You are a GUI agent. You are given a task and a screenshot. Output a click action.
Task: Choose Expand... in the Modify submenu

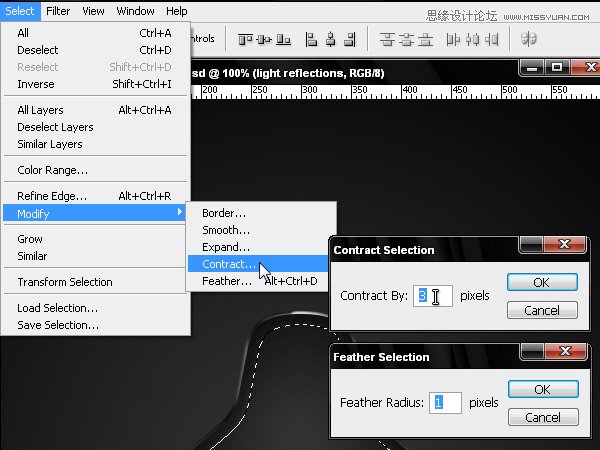[261, 247]
